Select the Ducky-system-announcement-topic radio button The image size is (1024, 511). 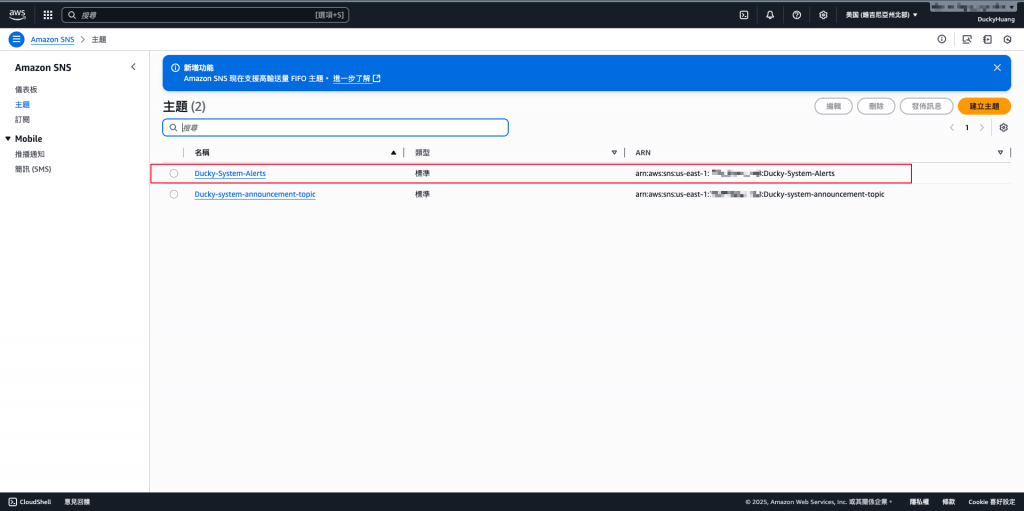pyautogui.click(x=174, y=194)
